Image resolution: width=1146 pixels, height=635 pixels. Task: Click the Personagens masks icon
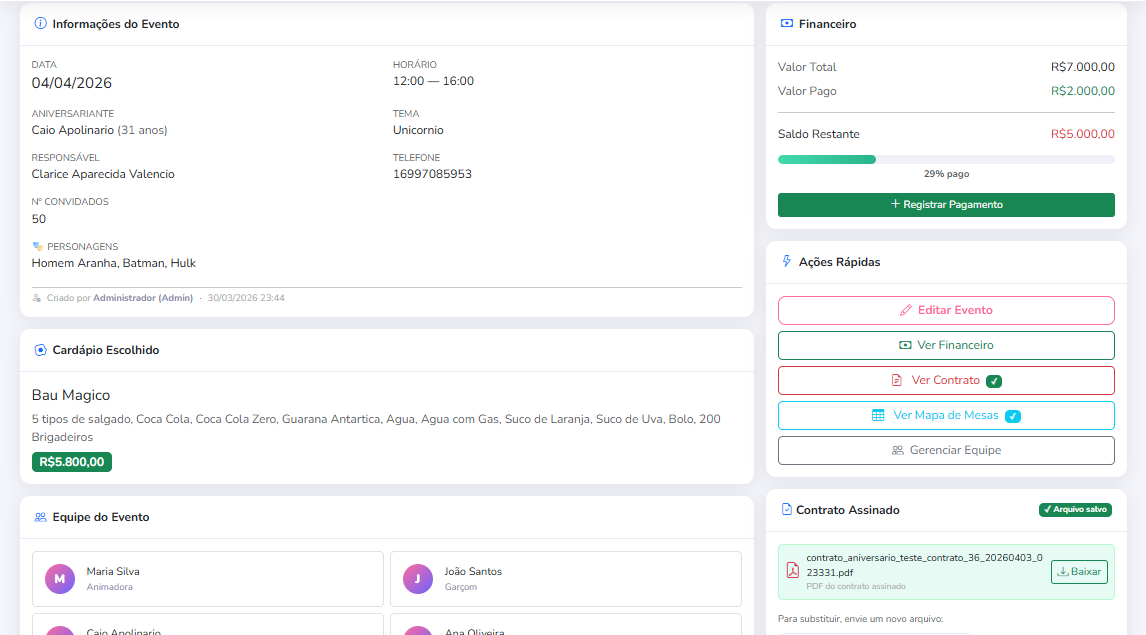38,246
